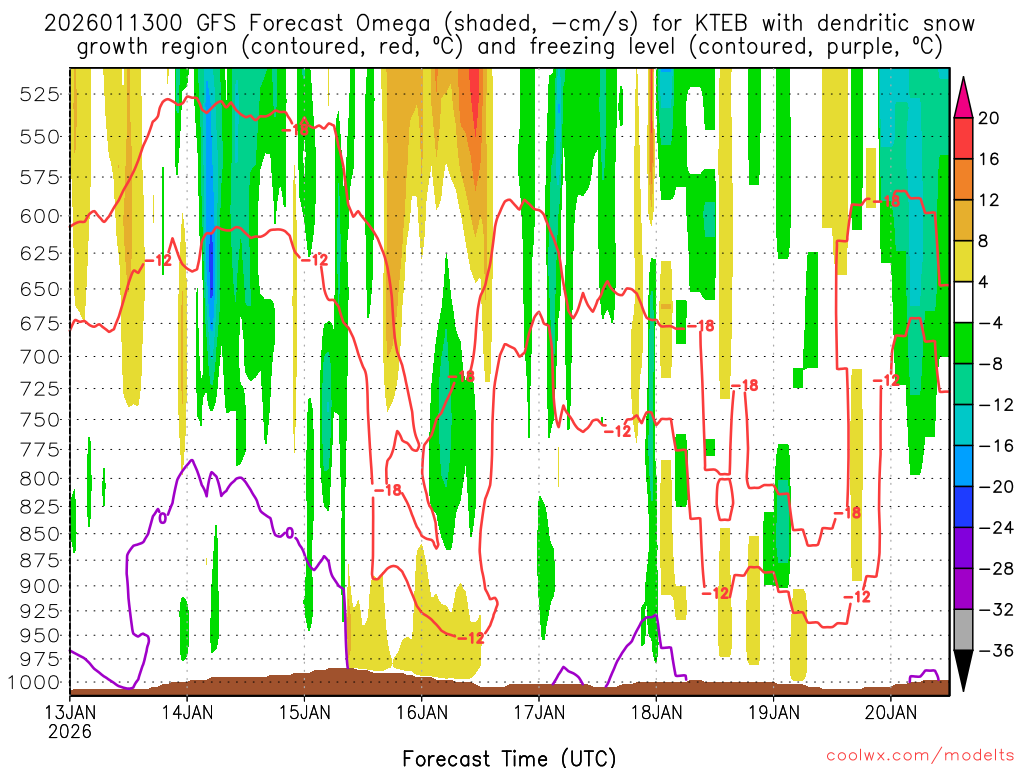
Task: Select the gray -32 to -36 swatch
Action: (x=963, y=630)
